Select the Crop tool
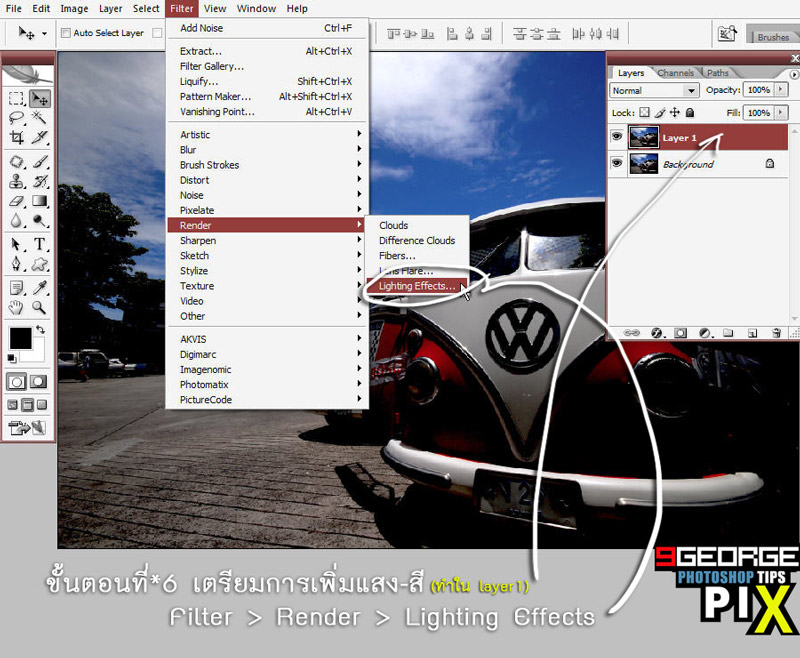This screenshot has width=800, height=658. tap(16, 137)
